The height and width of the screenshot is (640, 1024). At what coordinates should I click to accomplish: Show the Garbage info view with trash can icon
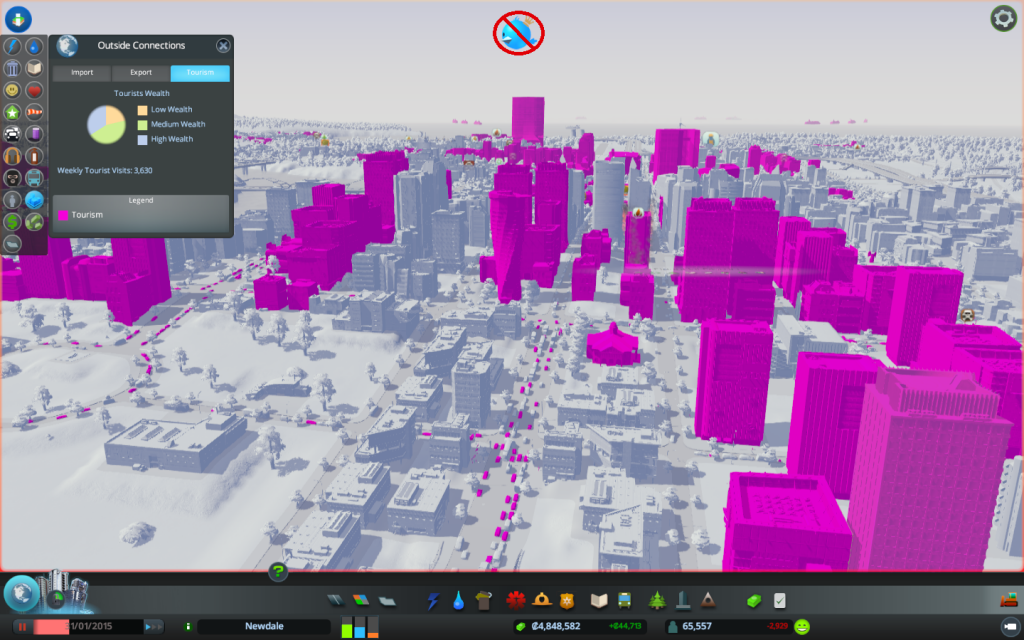[x=12, y=68]
